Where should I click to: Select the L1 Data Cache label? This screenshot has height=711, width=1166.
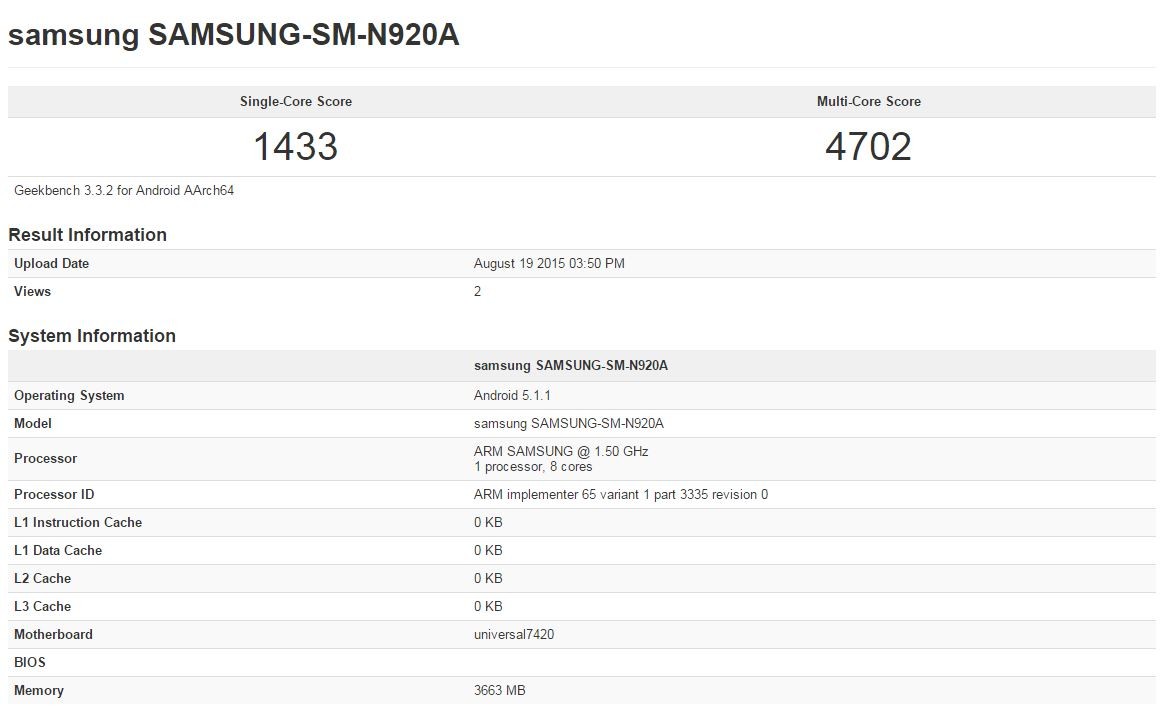click(58, 550)
